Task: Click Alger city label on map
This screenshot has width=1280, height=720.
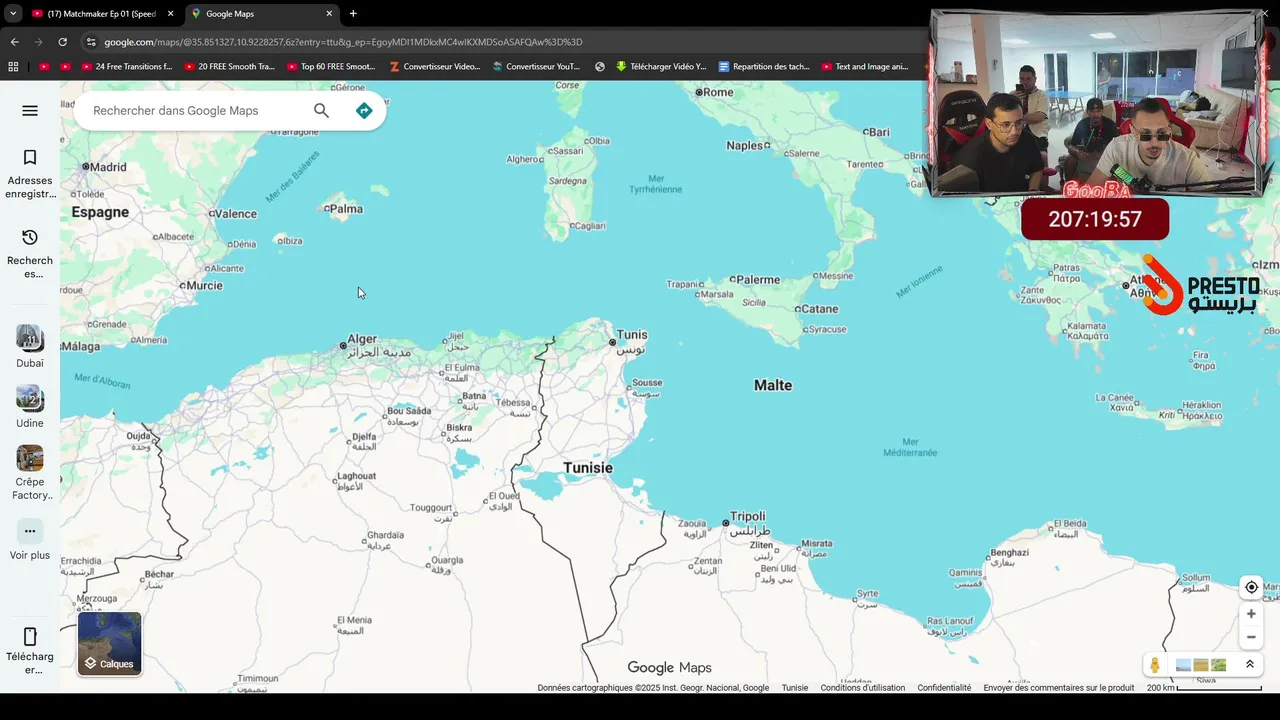Action: 362,340
